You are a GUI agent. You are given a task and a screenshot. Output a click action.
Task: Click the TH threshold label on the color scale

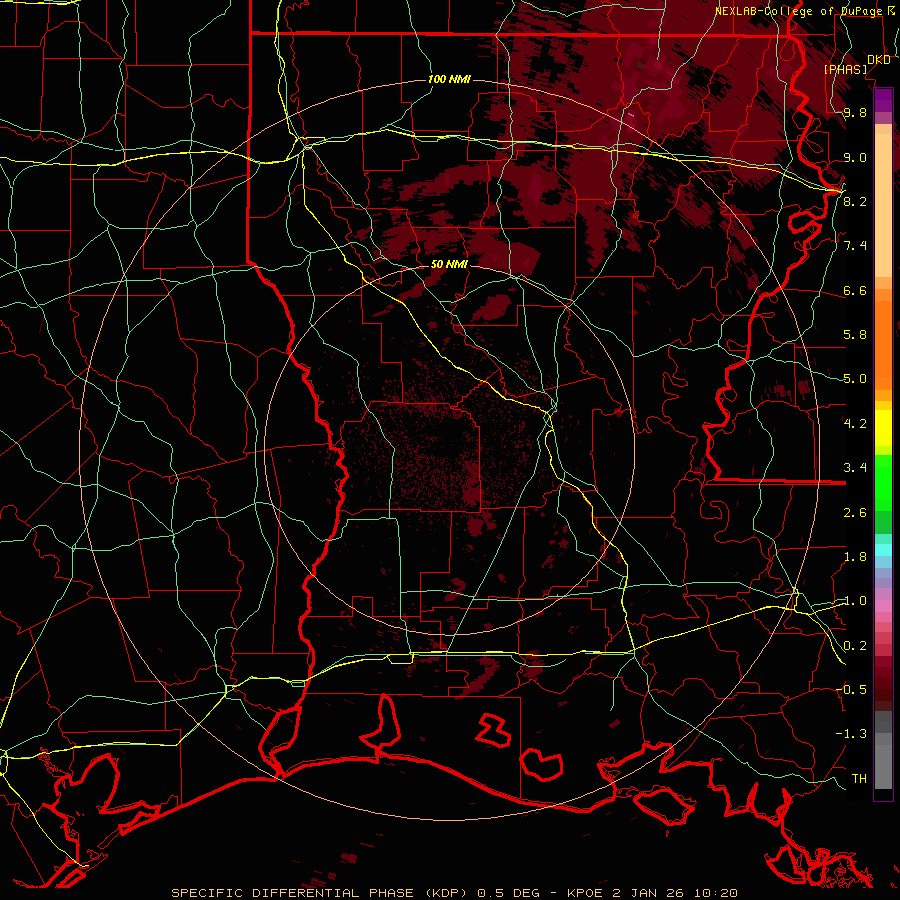point(859,779)
